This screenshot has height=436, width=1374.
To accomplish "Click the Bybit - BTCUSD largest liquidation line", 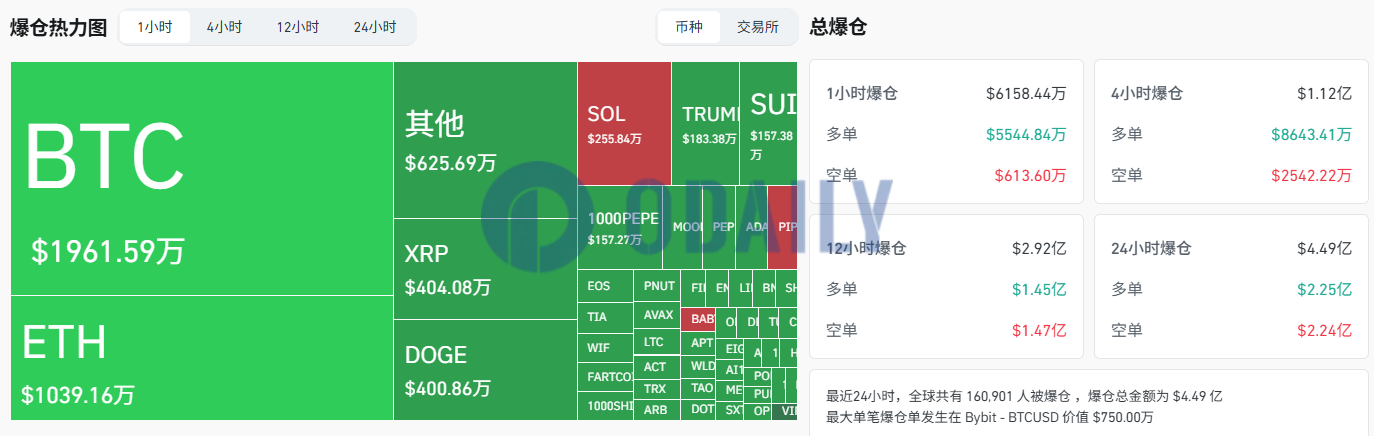I will point(990,416).
